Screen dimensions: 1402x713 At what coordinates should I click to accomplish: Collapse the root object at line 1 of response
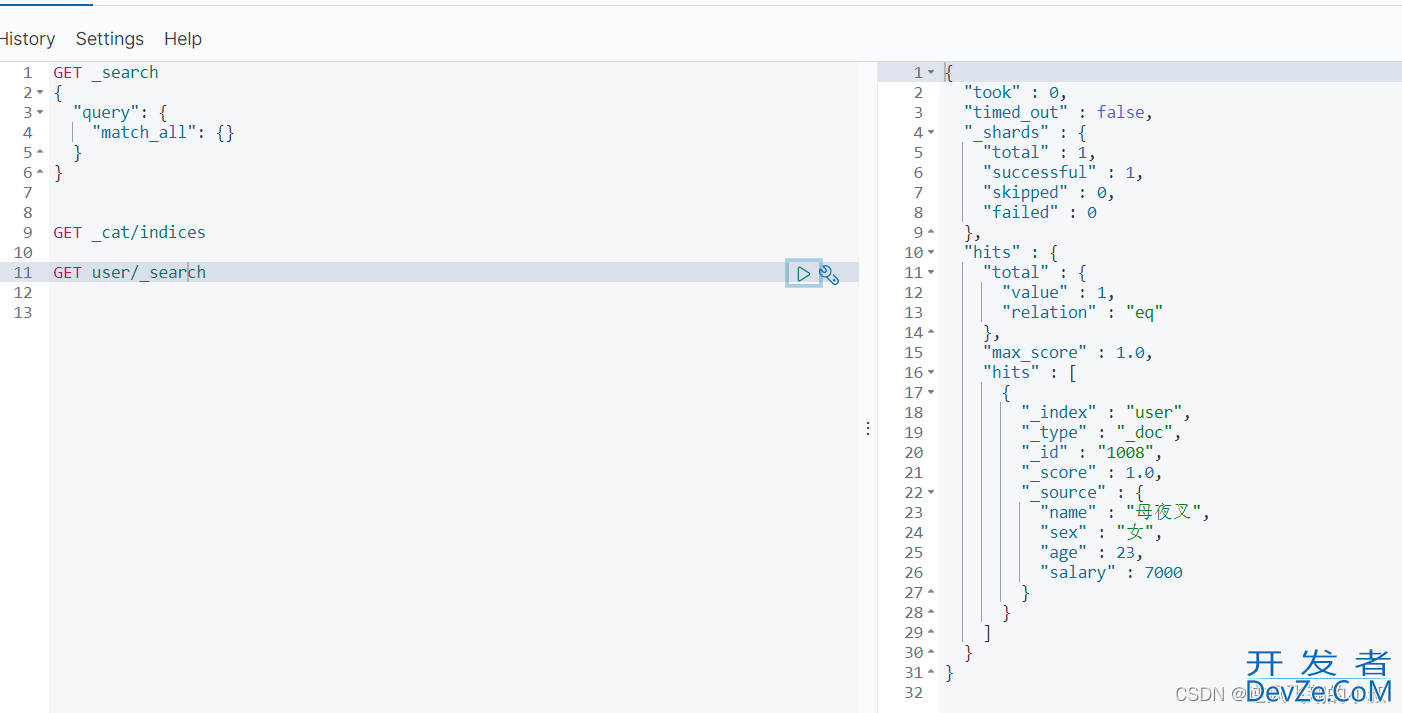click(x=931, y=72)
